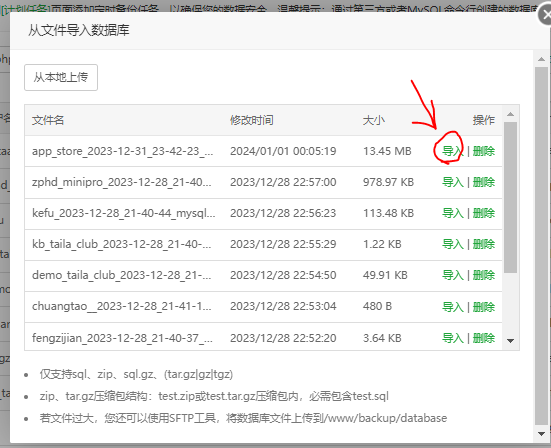The image size is (551, 448).
Task: Click the 从本地上传 upload button
Action: [61, 77]
